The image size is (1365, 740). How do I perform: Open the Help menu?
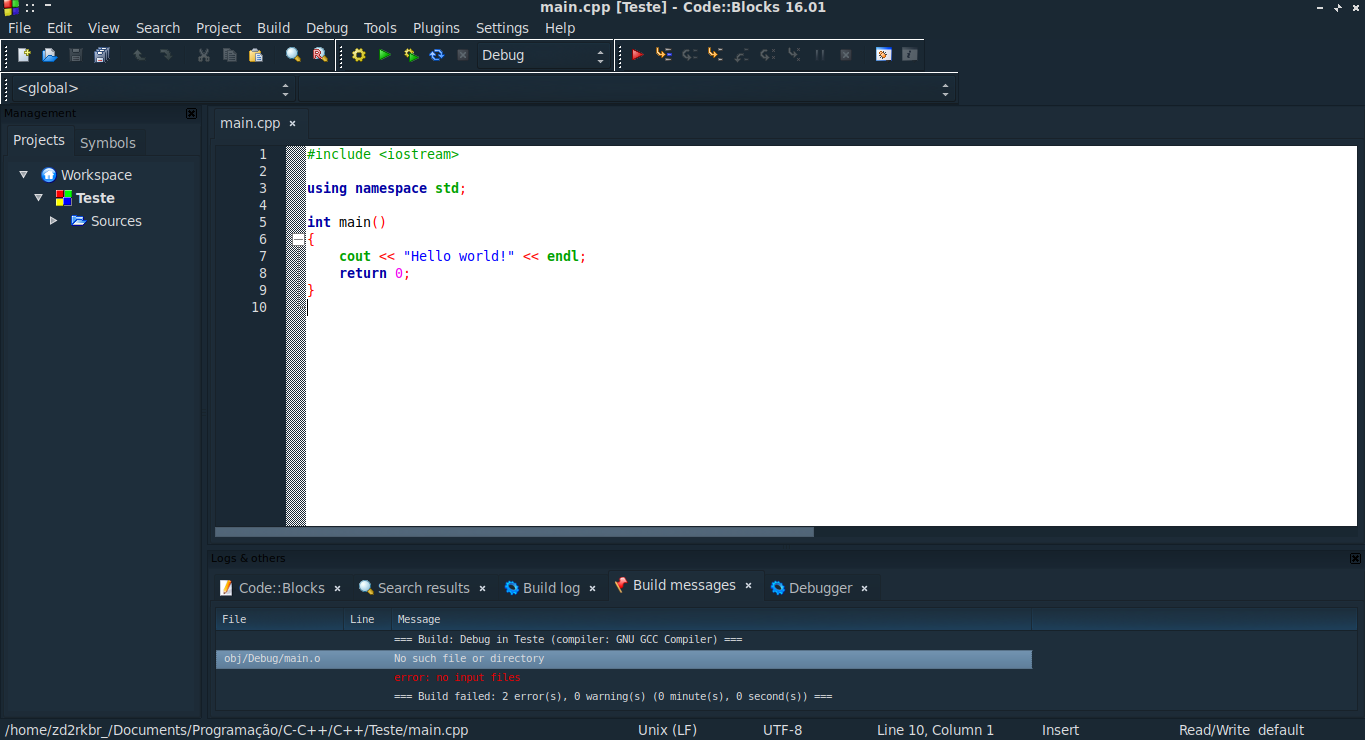(560, 28)
